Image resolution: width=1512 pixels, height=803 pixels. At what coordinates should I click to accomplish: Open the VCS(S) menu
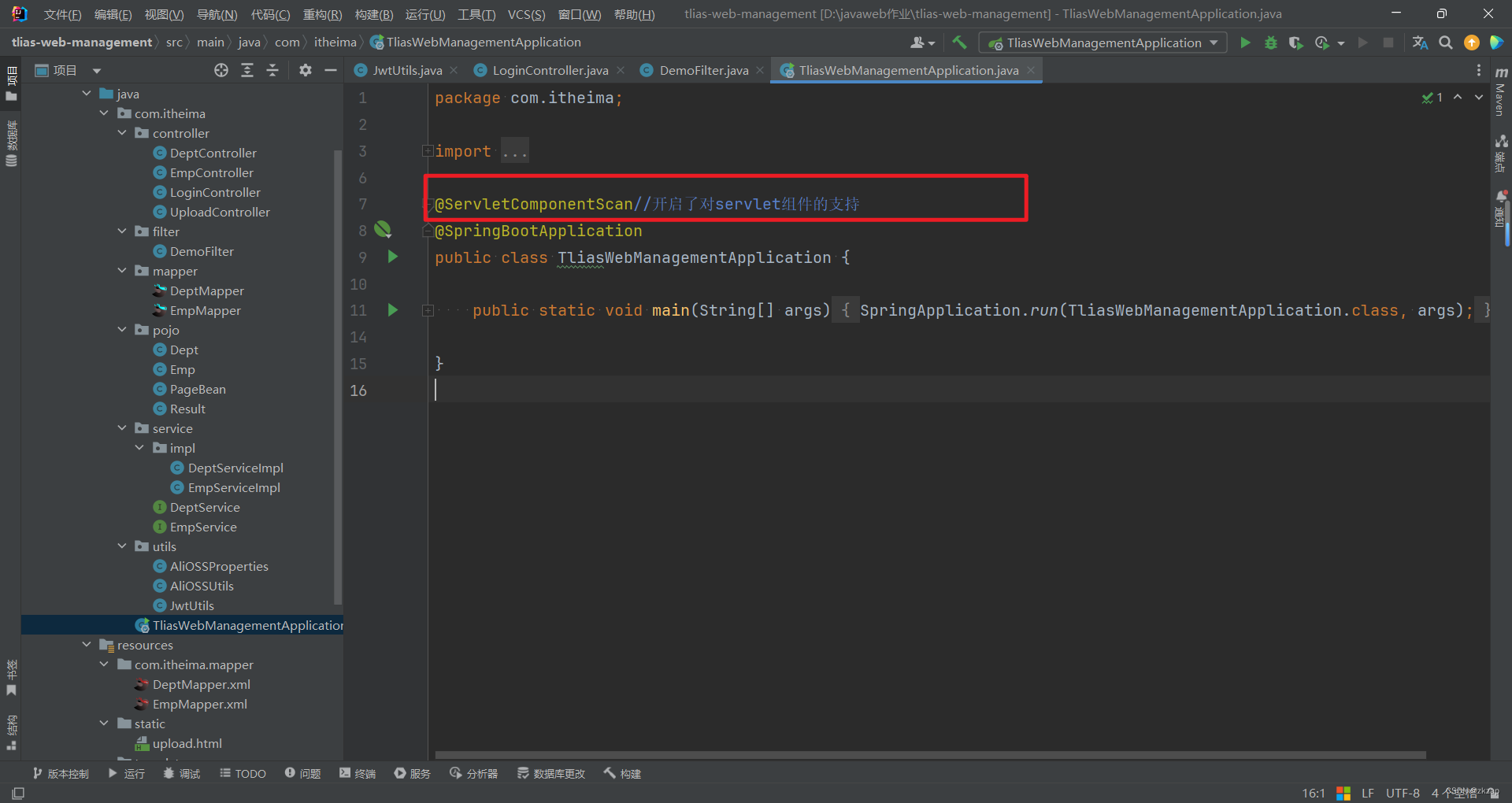pyautogui.click(x=526, y=14)
